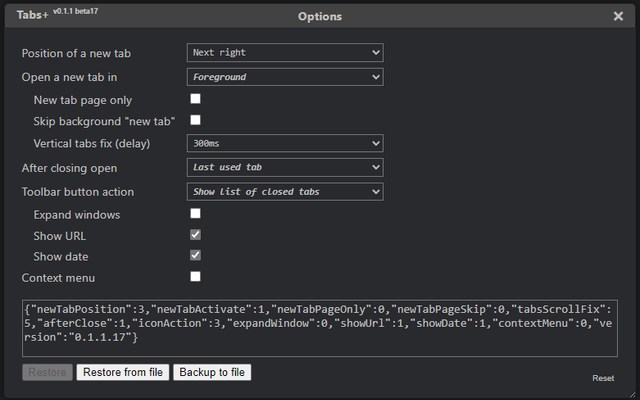Open the After closing open dropdown

pyautogui.click(x=285, y=167)
